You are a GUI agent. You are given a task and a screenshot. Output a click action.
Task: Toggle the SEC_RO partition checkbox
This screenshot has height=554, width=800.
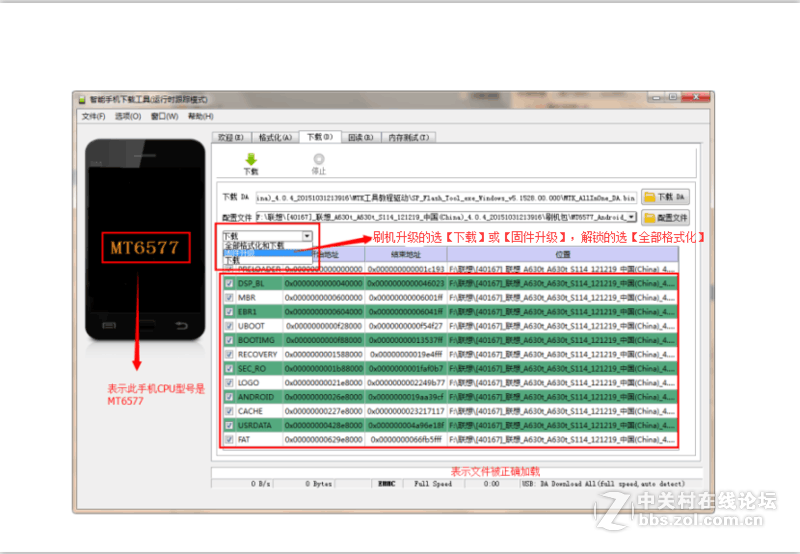point(229,369)
